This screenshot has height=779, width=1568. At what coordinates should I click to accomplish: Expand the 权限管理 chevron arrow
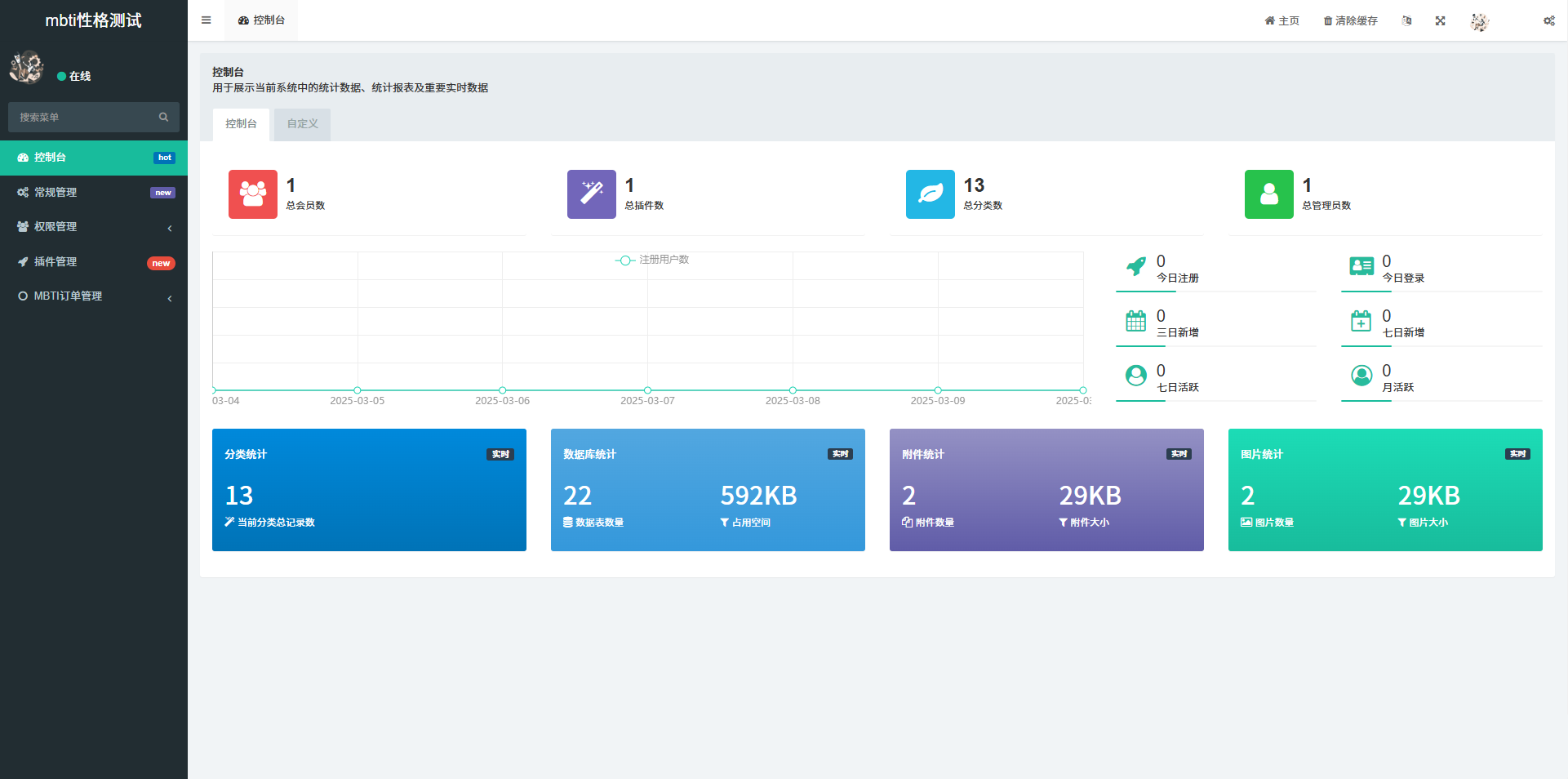(x=170, y=228)
